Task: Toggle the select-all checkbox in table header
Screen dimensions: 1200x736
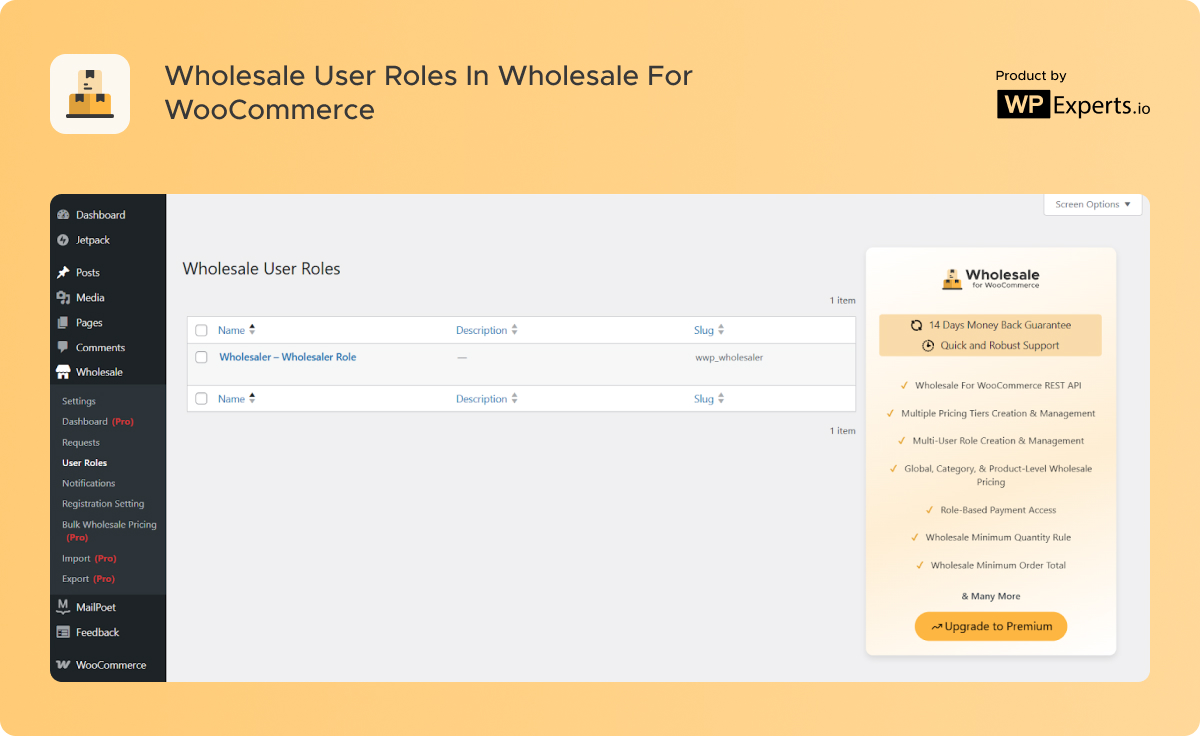Action: coord(201,330)
